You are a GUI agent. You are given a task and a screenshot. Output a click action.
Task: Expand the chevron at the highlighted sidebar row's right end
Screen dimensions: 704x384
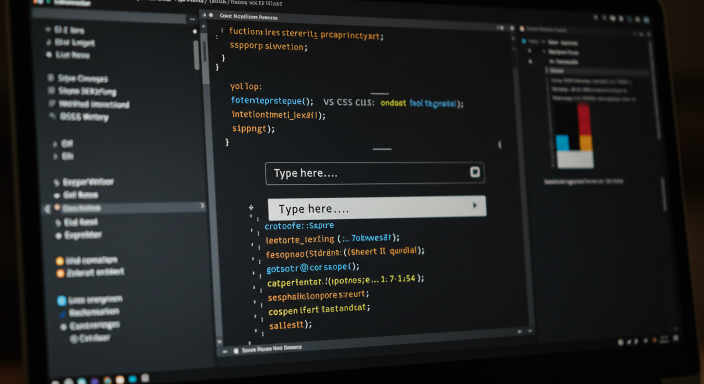pos(202,206)
